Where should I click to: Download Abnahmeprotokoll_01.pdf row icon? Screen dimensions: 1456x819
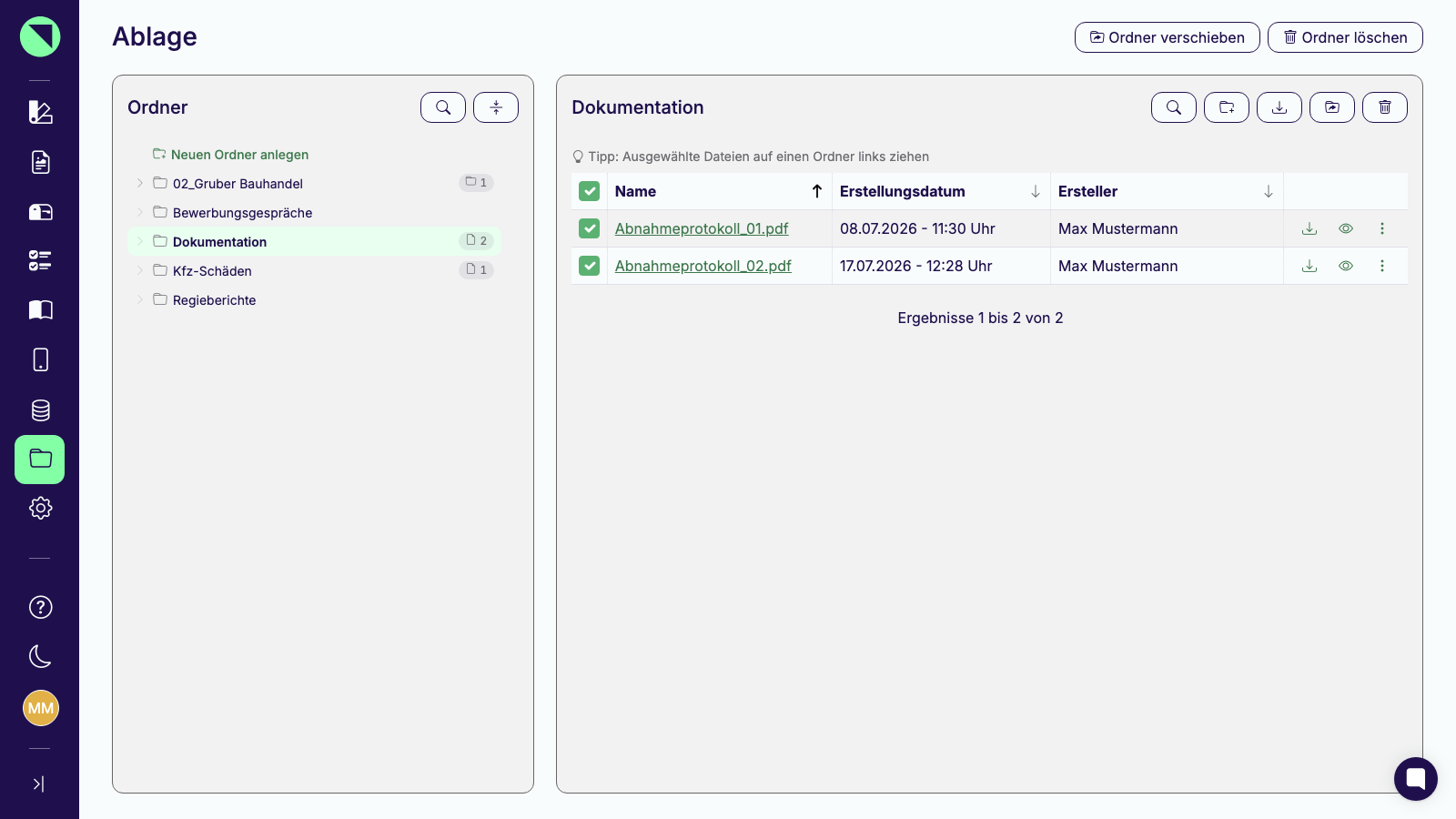(1309, 228)
